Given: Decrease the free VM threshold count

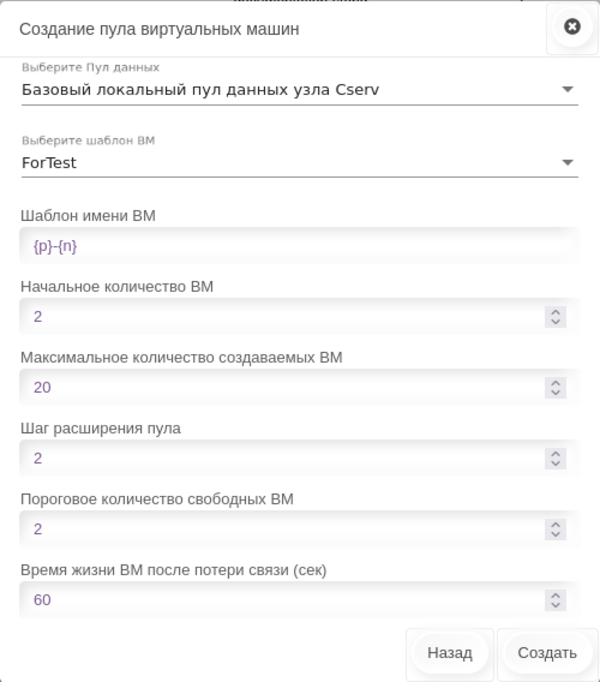Looking at the screenshot, I should click(556, 535).
